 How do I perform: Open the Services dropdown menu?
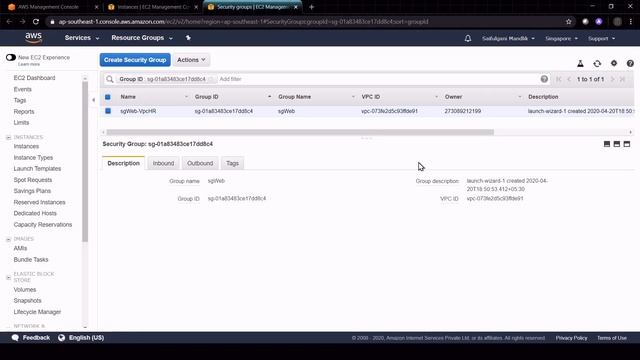82,38
